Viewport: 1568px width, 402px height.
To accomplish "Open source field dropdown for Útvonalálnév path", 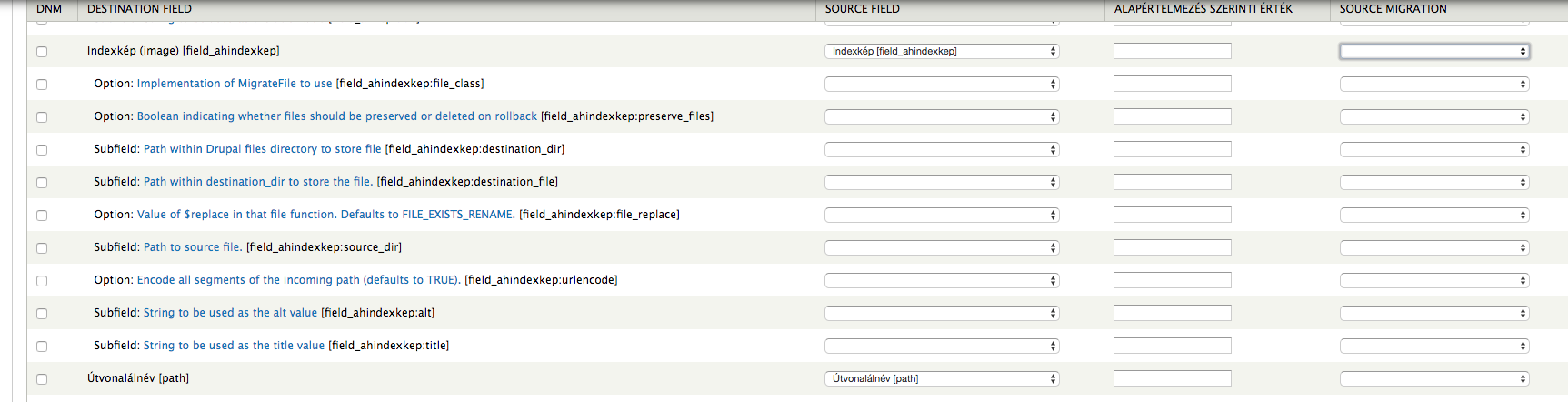I will coord(942,378).
